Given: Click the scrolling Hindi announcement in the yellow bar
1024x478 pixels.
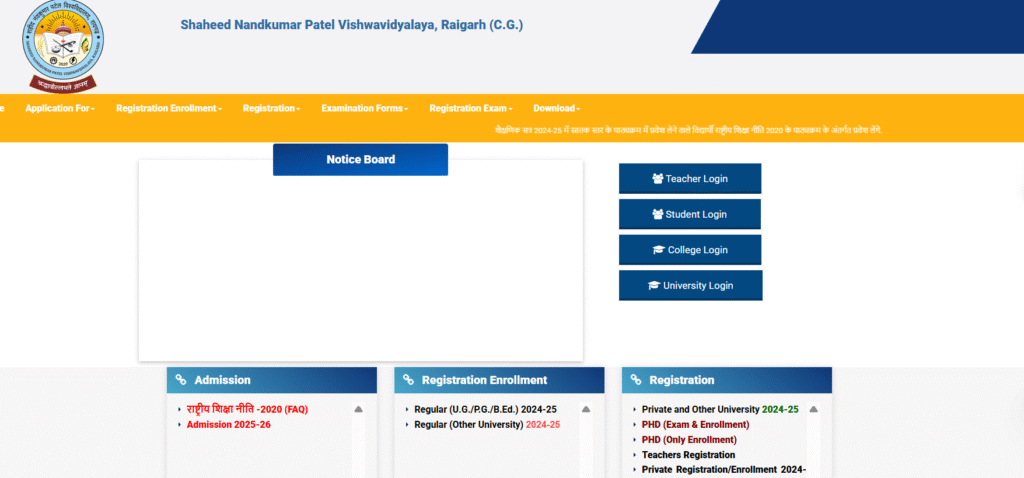Looking at the screenshot, I should point(689,130).
